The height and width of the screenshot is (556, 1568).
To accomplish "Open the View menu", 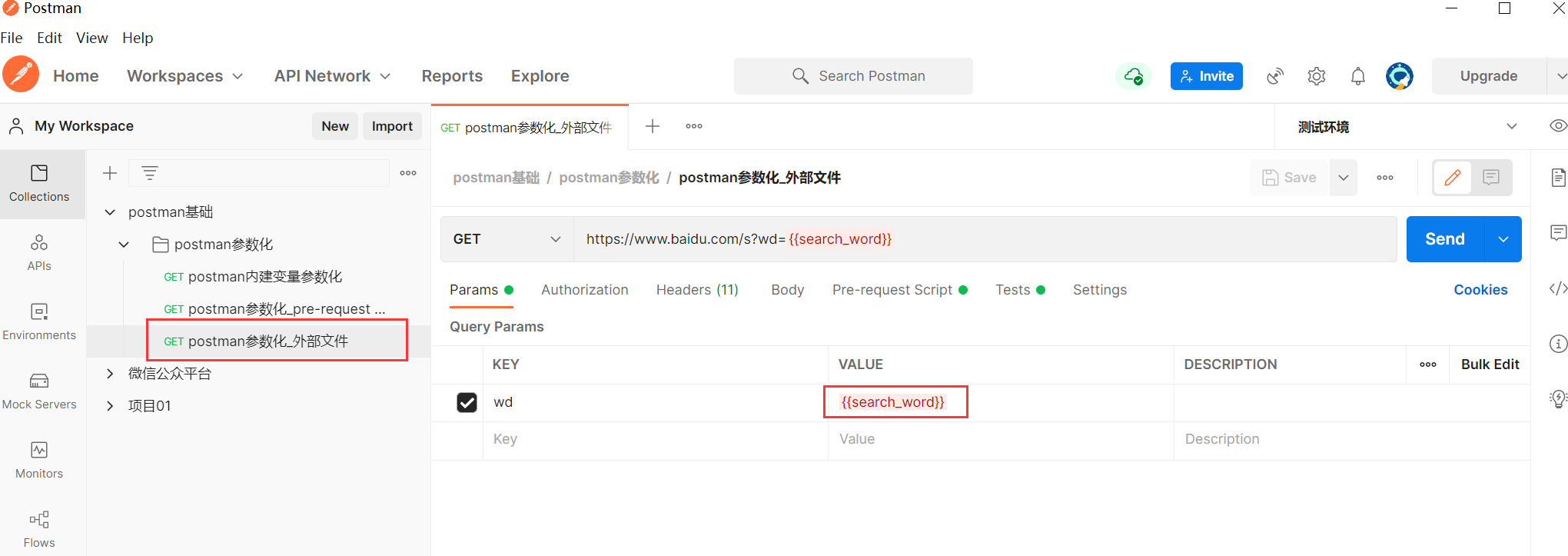I will [x=91, y=38].
